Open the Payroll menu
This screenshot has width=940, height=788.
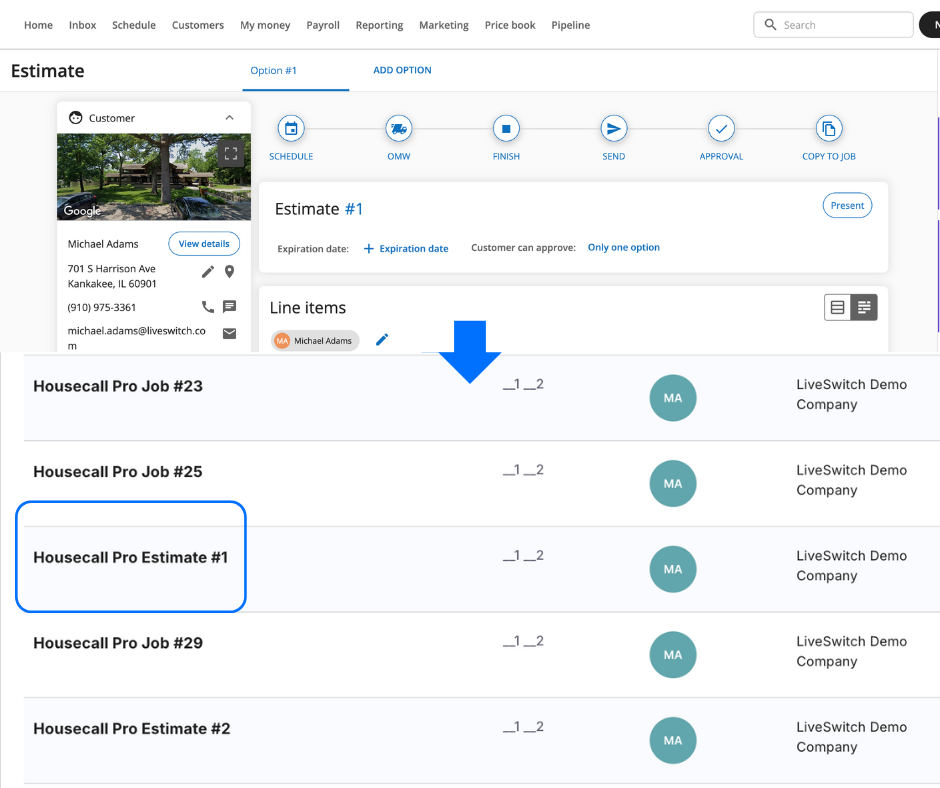[x=323, y=25]
